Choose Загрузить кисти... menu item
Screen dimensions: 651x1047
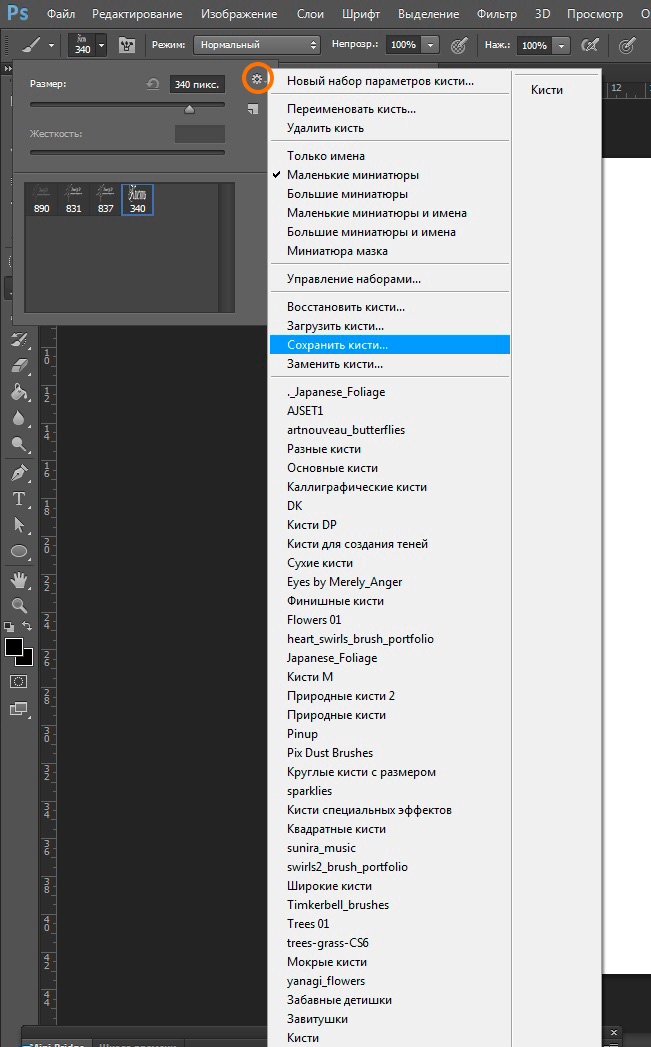[x=389, y=326]
